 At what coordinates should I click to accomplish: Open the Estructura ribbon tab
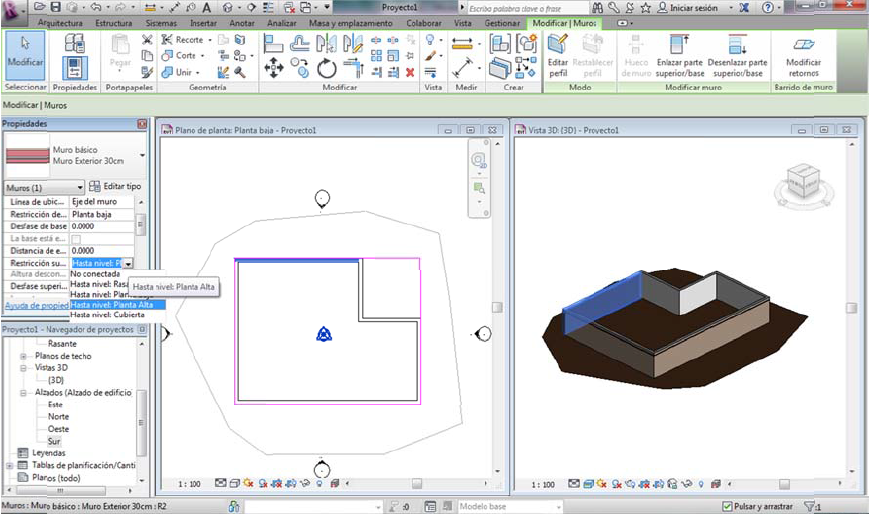click(x=114, y=23)
